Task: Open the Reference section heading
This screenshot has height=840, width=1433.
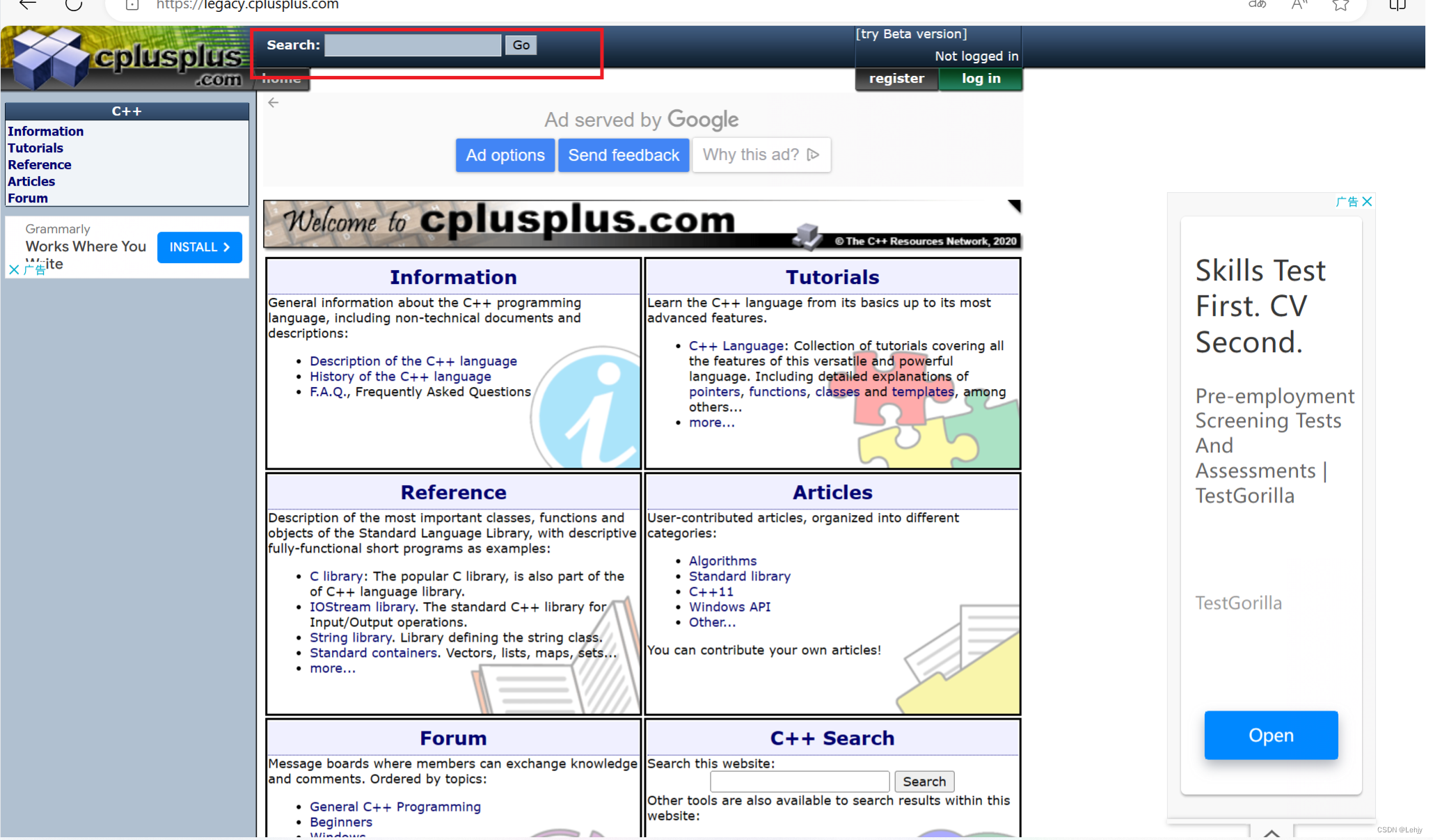Action: [x=453, y=492]
